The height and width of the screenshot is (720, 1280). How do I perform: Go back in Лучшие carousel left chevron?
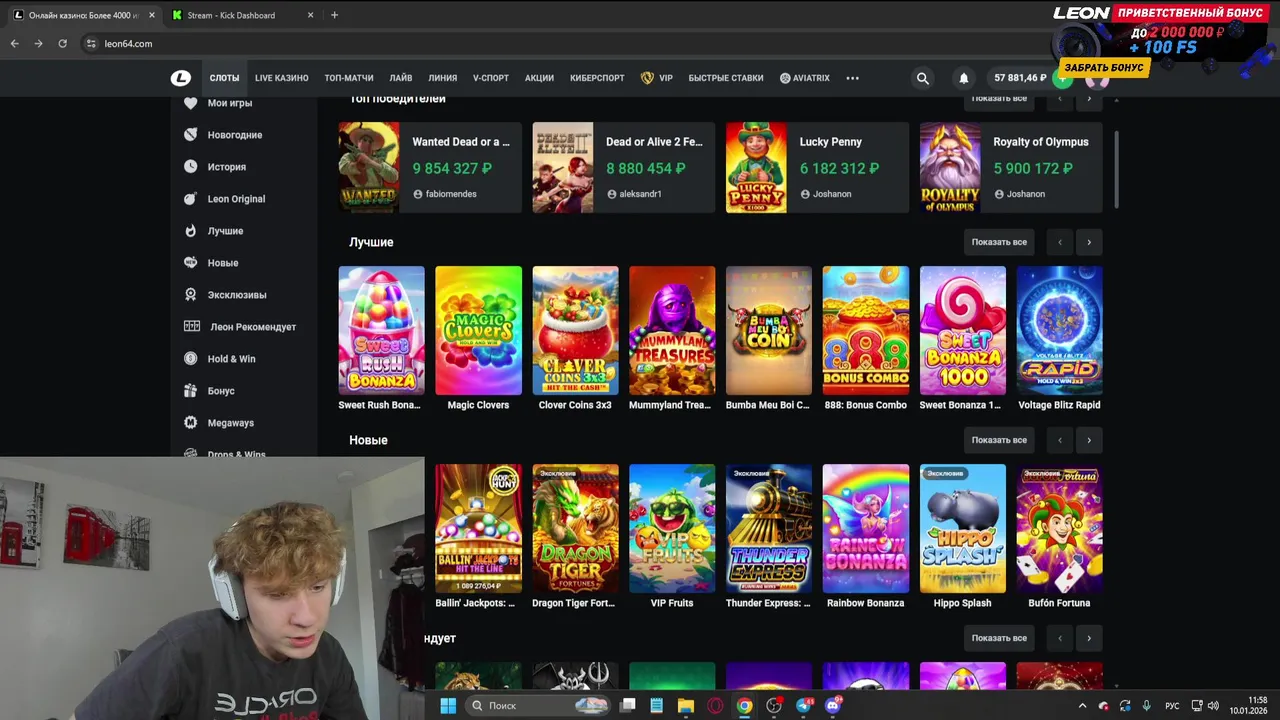click(x=1060, y=242)
